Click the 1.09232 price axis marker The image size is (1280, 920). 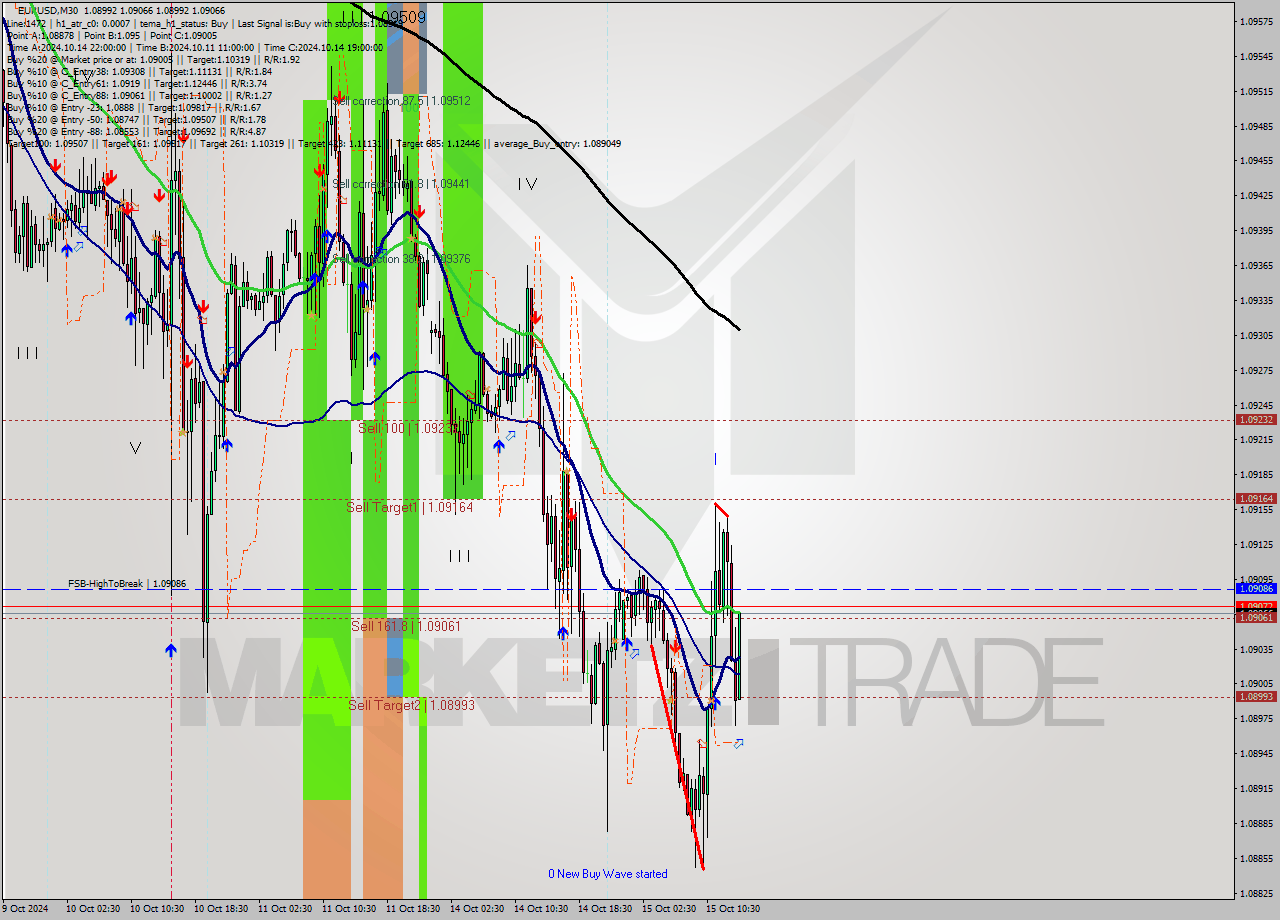point(1256,420)
